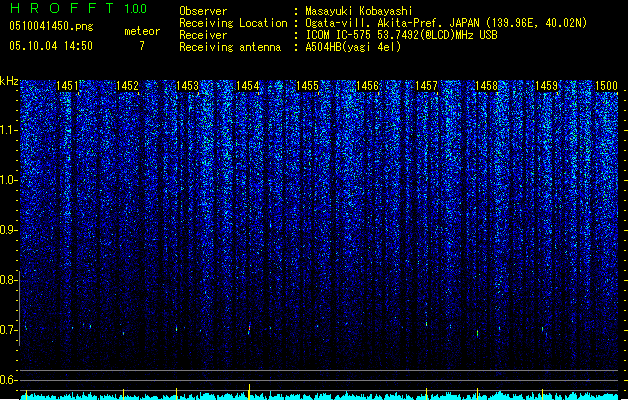Viewport: 629px width, 400px height.
Task: Click the 1452 time marker label
Action: [x=127, y=86]
